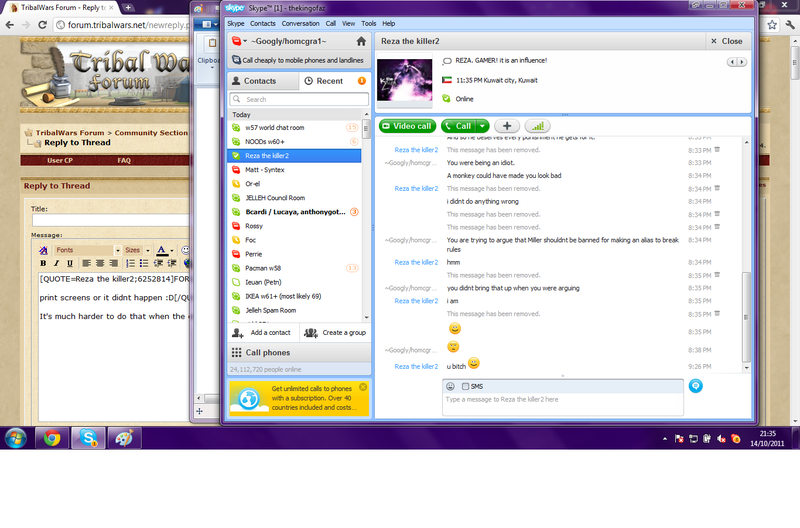Screen dimensions: 800x528
Task: Open JELLEH Council Room chat
Action: pos(294,198)
